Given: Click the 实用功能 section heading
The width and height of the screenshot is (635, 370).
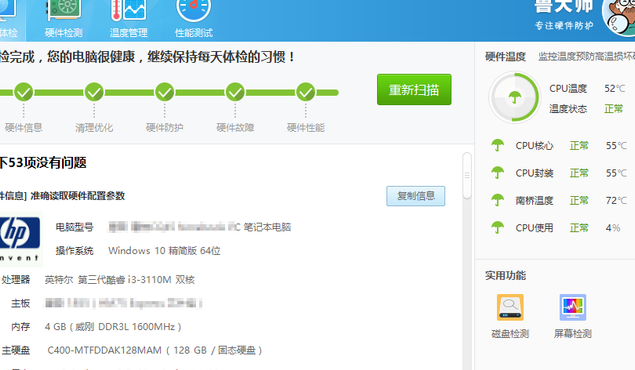Looking at the screenshot, I should tap(505, 276).
